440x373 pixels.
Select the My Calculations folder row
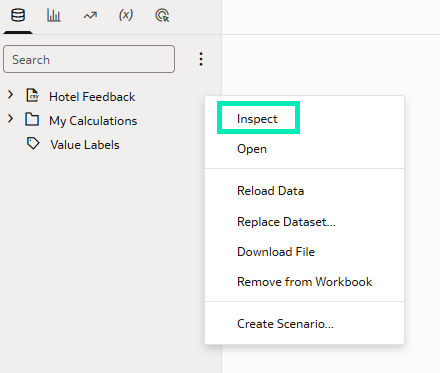(x=93, y=121)
